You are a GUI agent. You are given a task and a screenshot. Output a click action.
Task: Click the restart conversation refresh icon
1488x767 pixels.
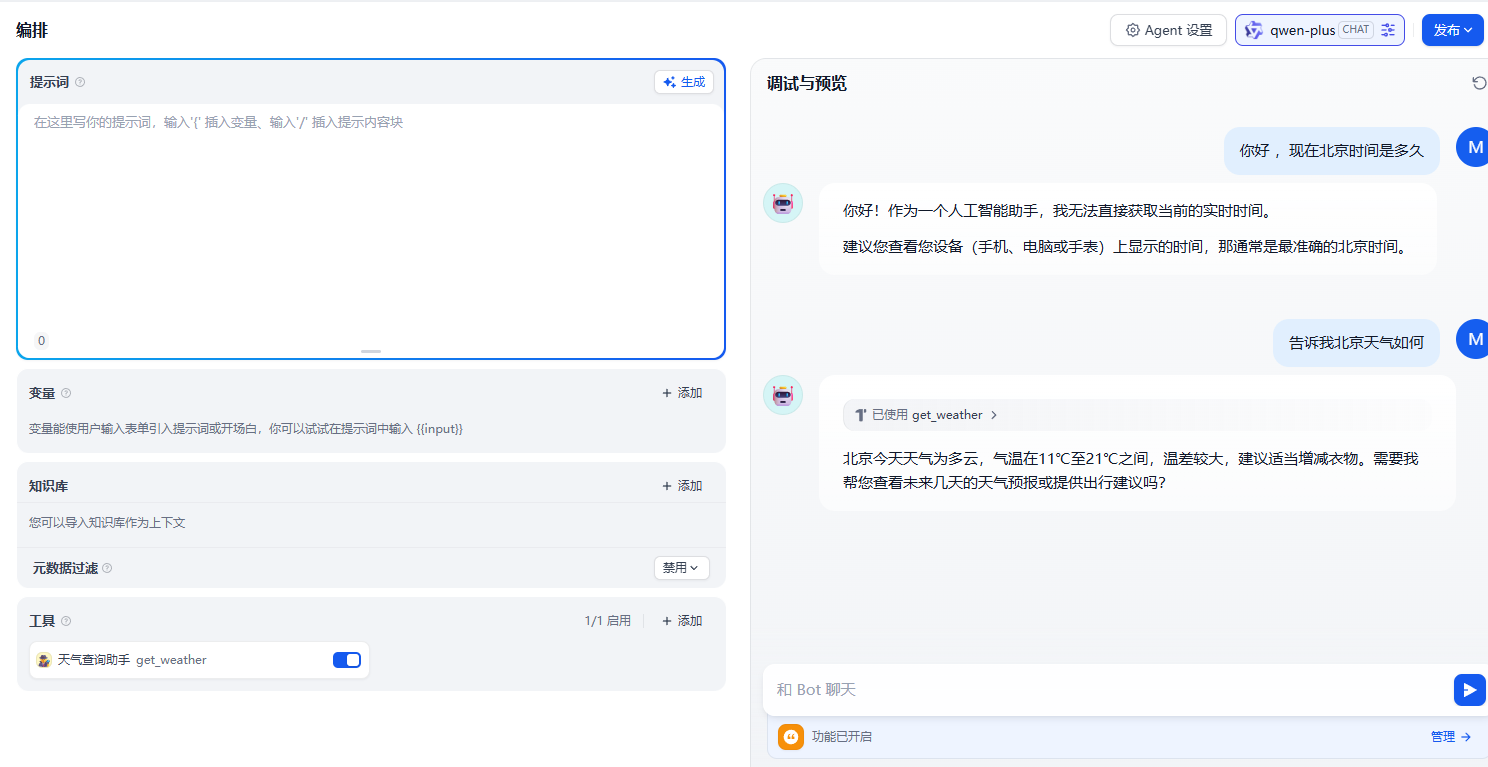1479,83
